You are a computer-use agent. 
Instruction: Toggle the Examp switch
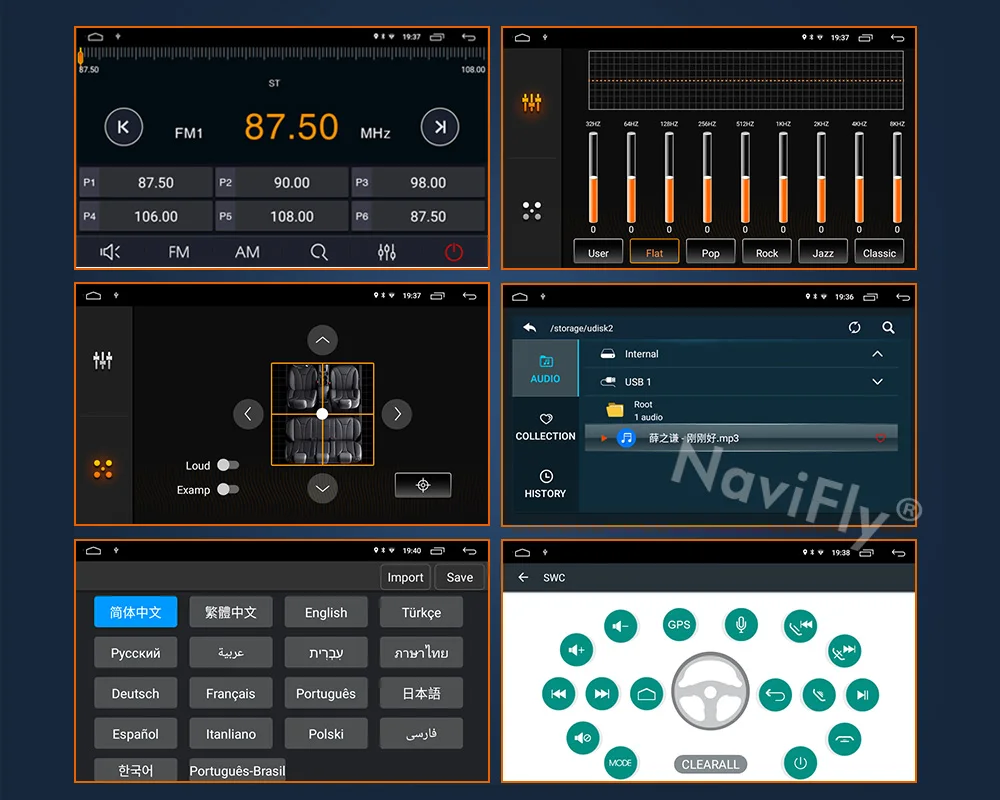[228, 489]
